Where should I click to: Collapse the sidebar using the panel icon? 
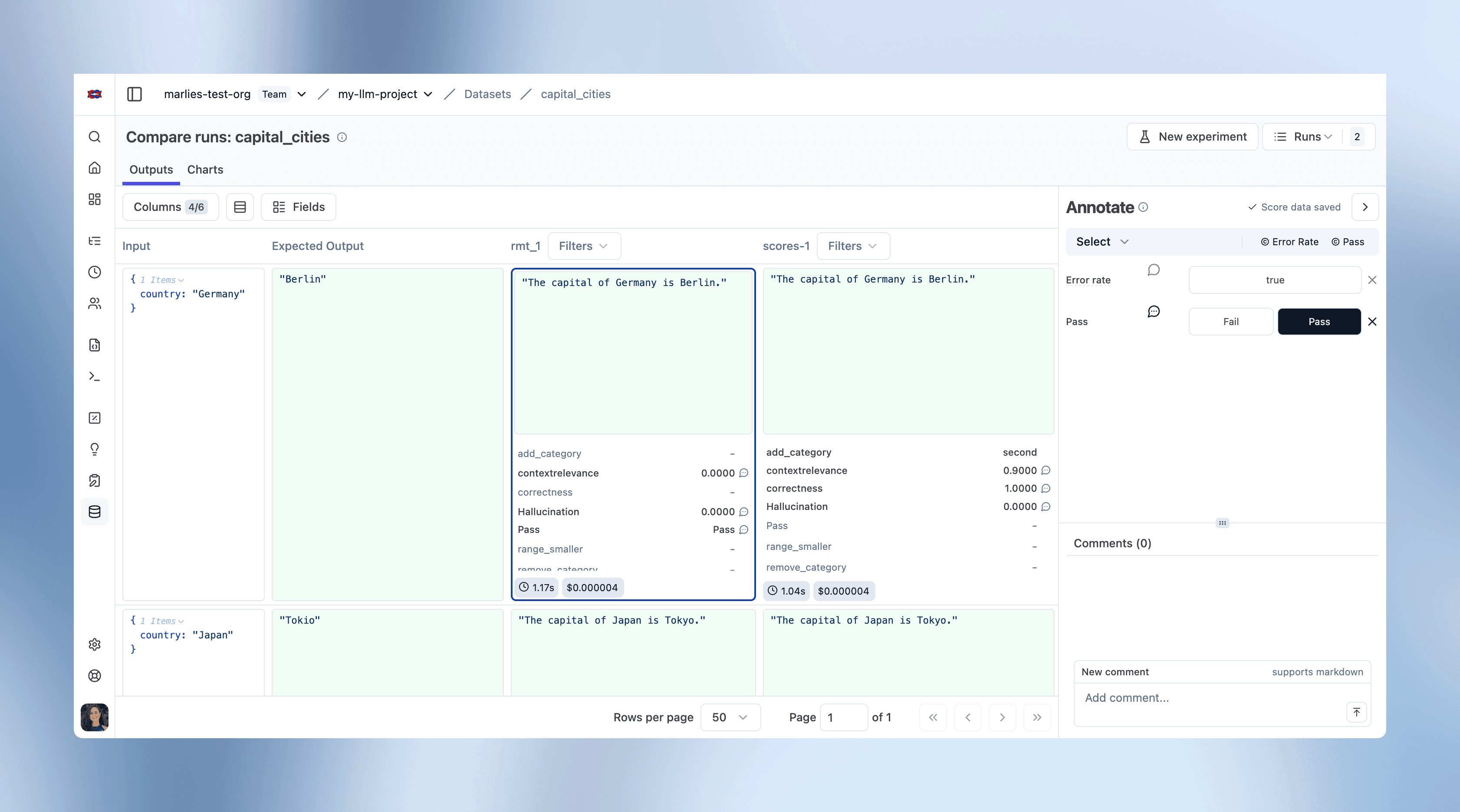(134, 94)
